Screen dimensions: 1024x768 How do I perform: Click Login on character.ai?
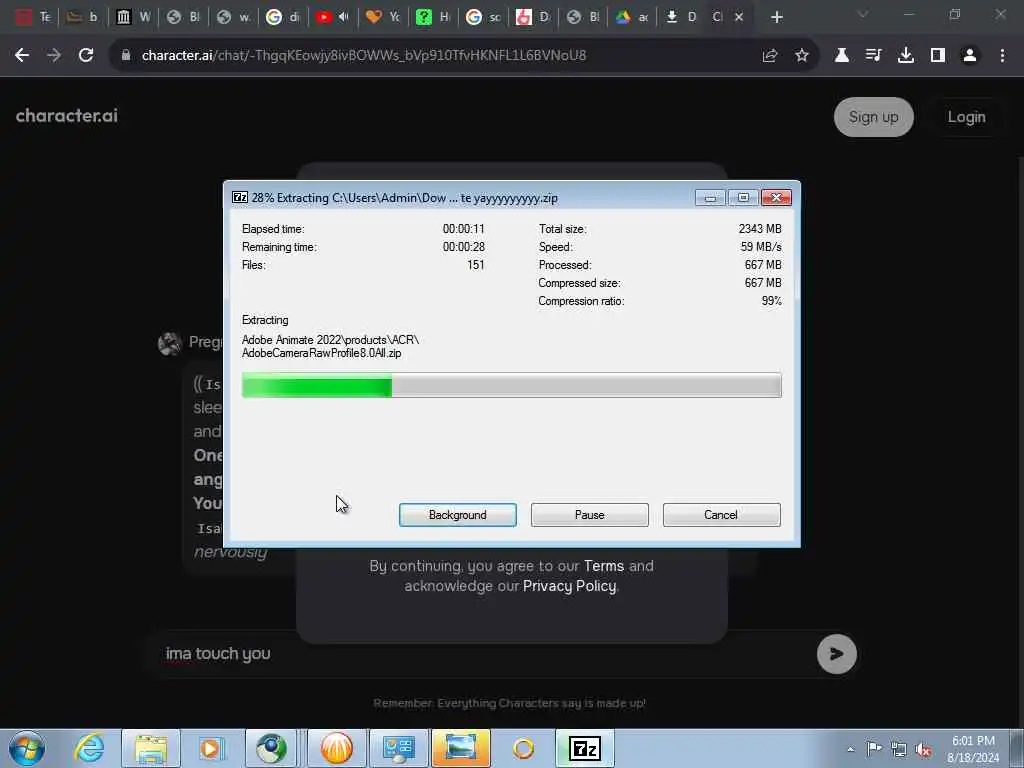pyautogui.click(x=966, y=117)
